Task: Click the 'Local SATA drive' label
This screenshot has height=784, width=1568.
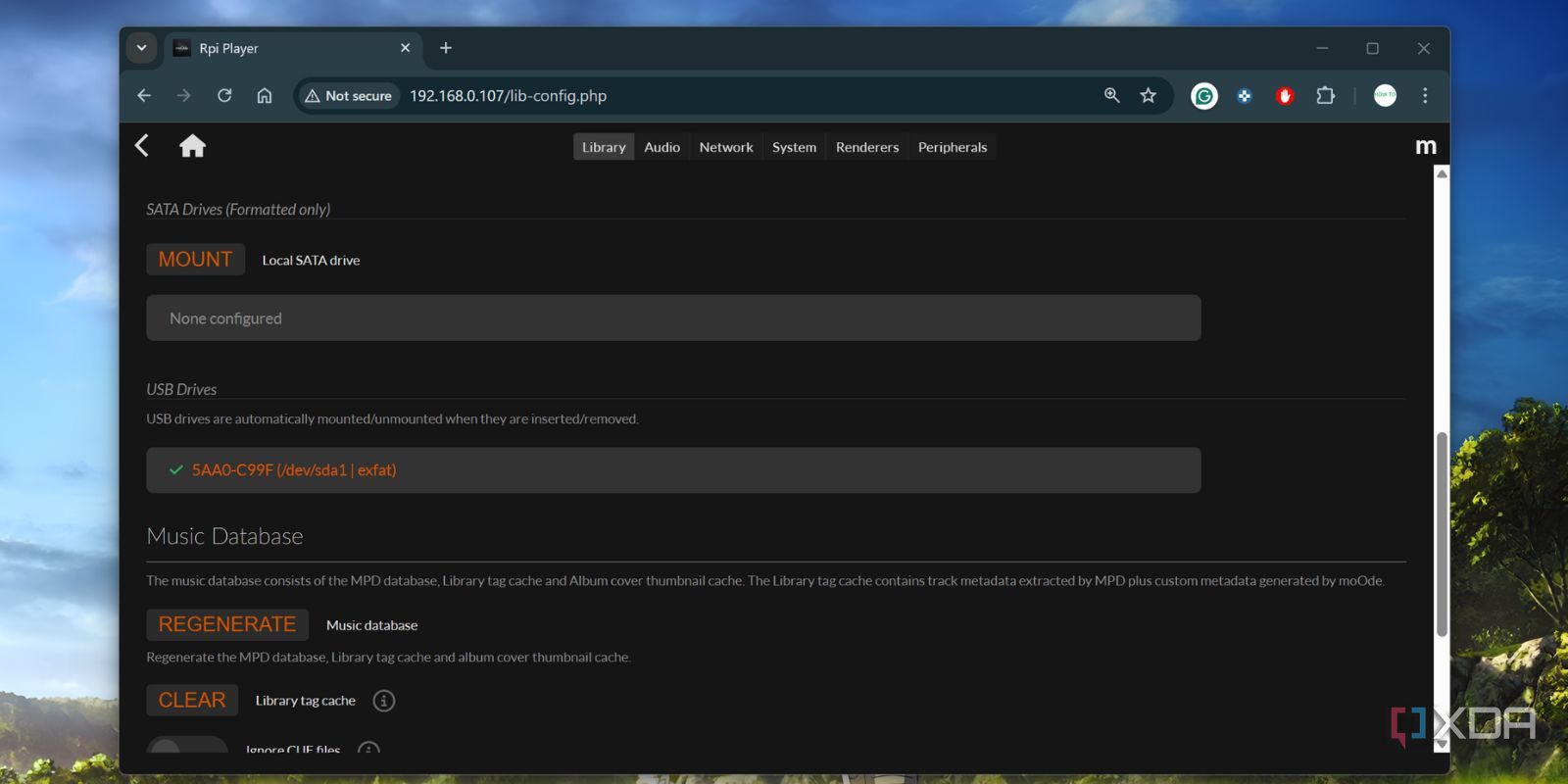Action: tap(311, 260)
